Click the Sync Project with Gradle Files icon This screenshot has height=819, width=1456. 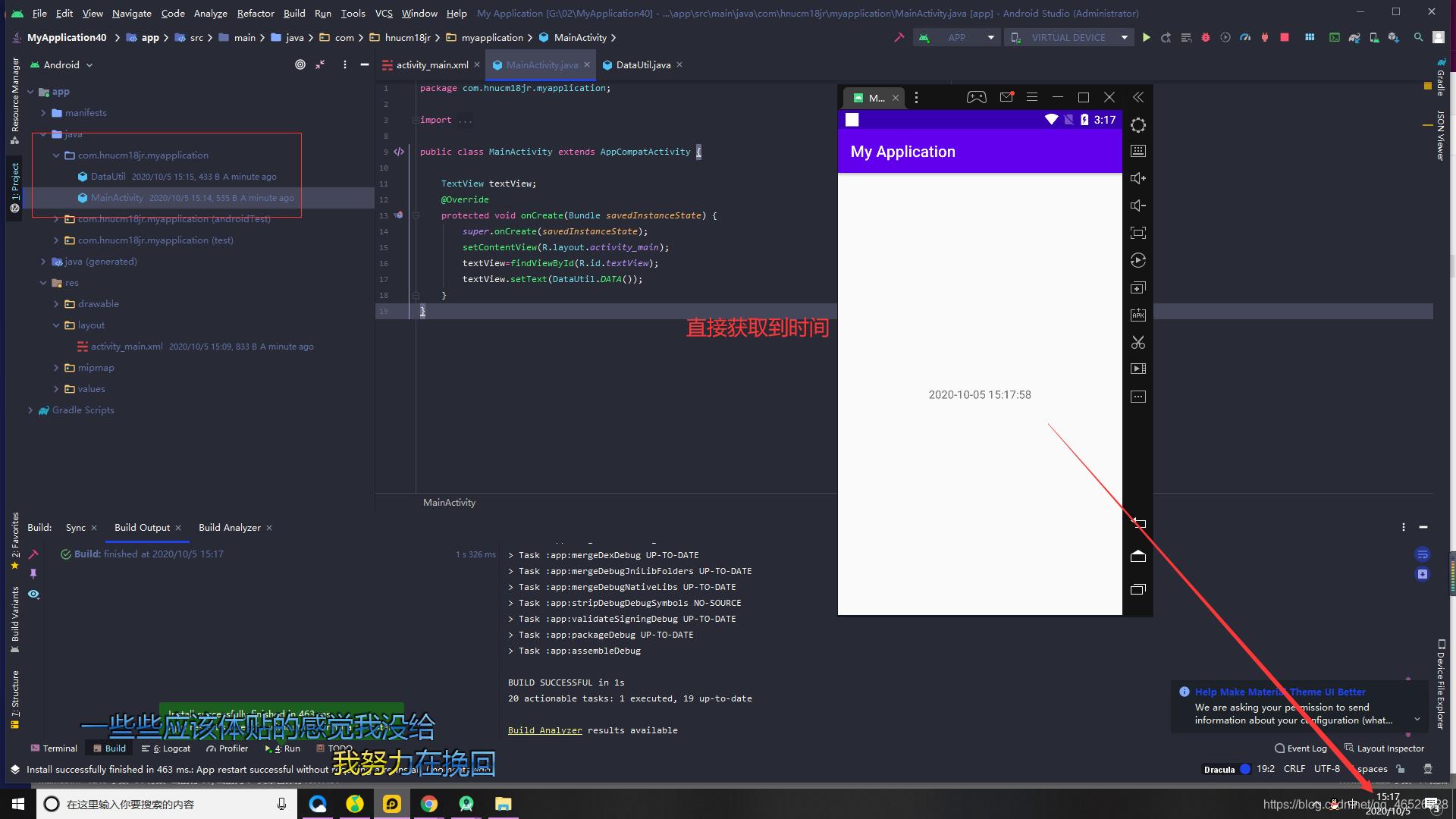(1354, 37)
